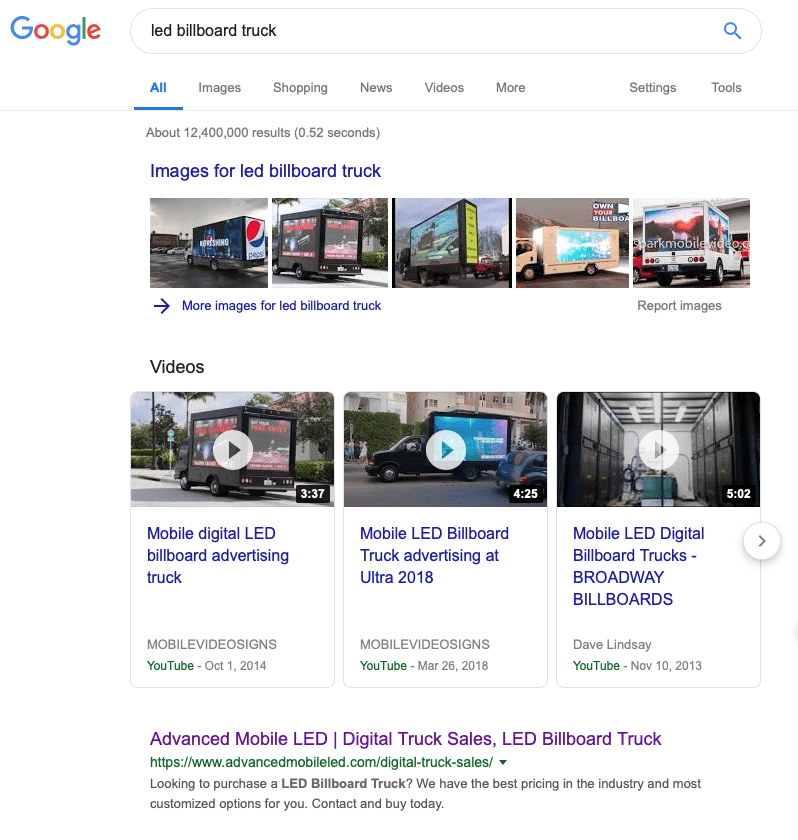The image size is (798, 840).
Task: Click the 5:02 duration badge
Action: 739,493
